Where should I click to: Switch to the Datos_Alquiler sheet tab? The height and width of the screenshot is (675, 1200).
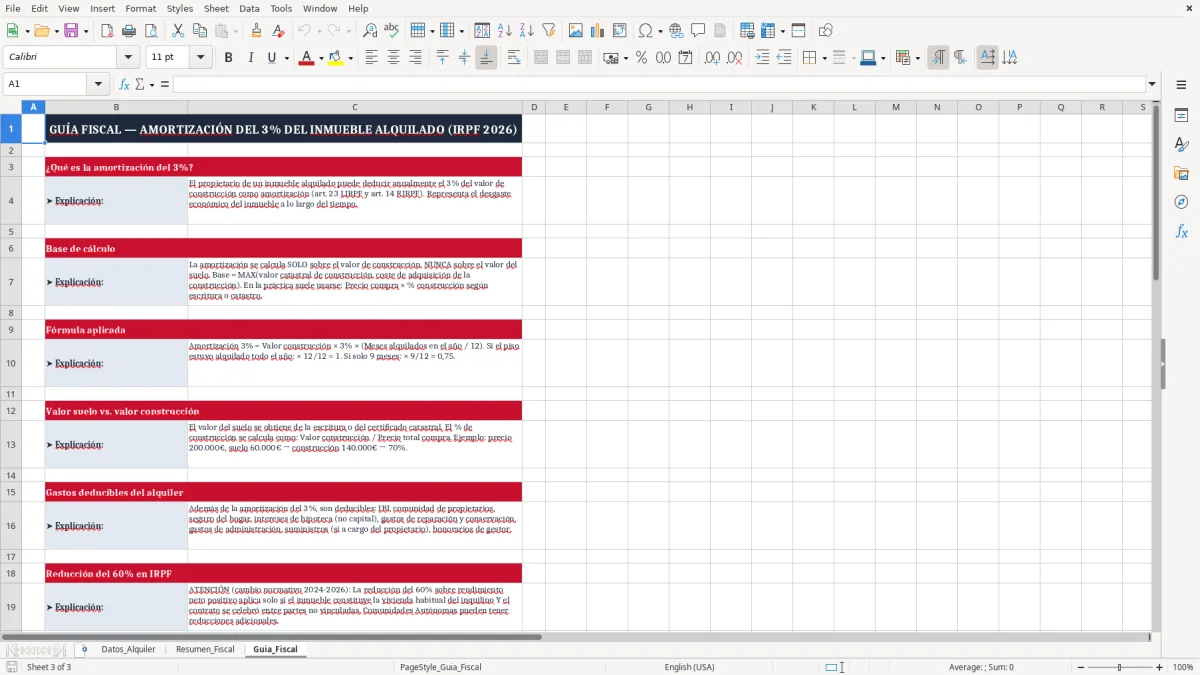(x=128, y=649)
